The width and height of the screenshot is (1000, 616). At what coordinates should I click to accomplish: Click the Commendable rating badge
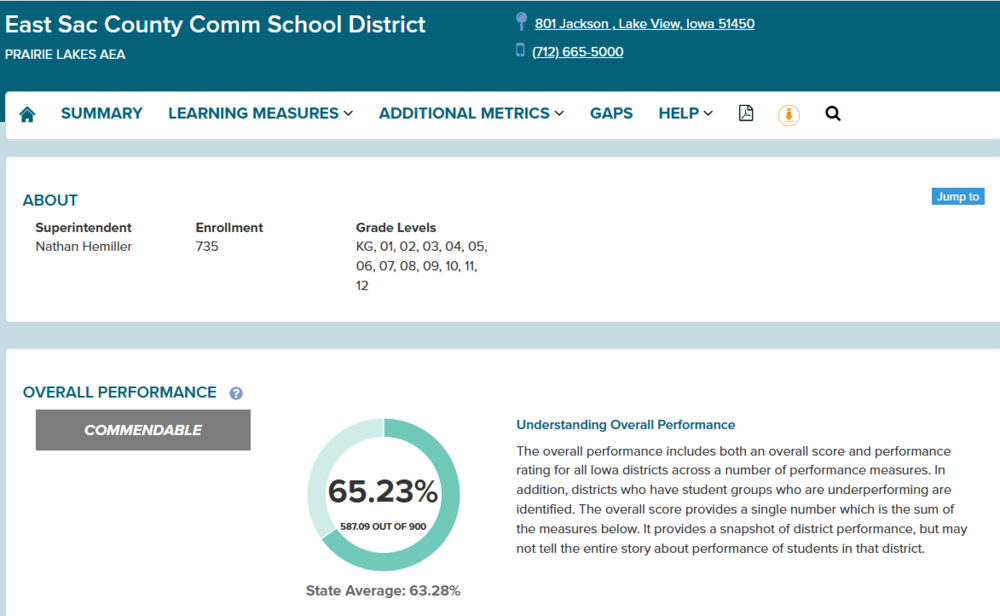point(143,430)
